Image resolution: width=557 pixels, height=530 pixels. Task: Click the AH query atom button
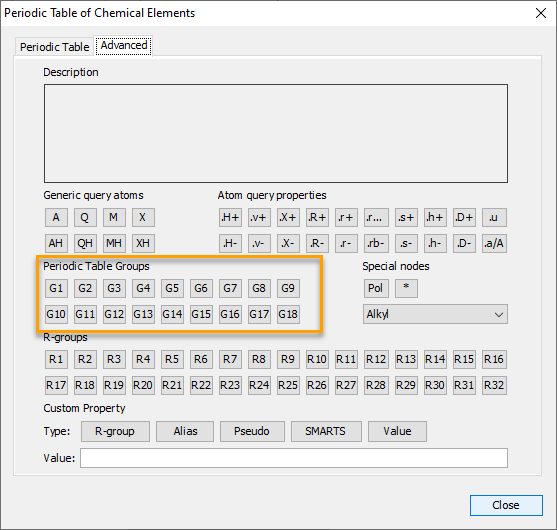click(56, 243)
